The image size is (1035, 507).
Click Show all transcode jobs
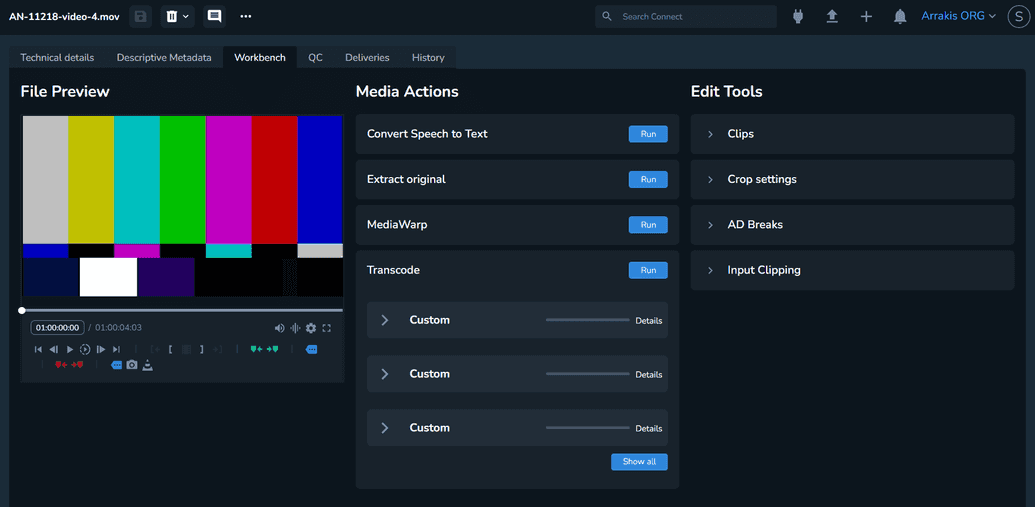[640, 461]
